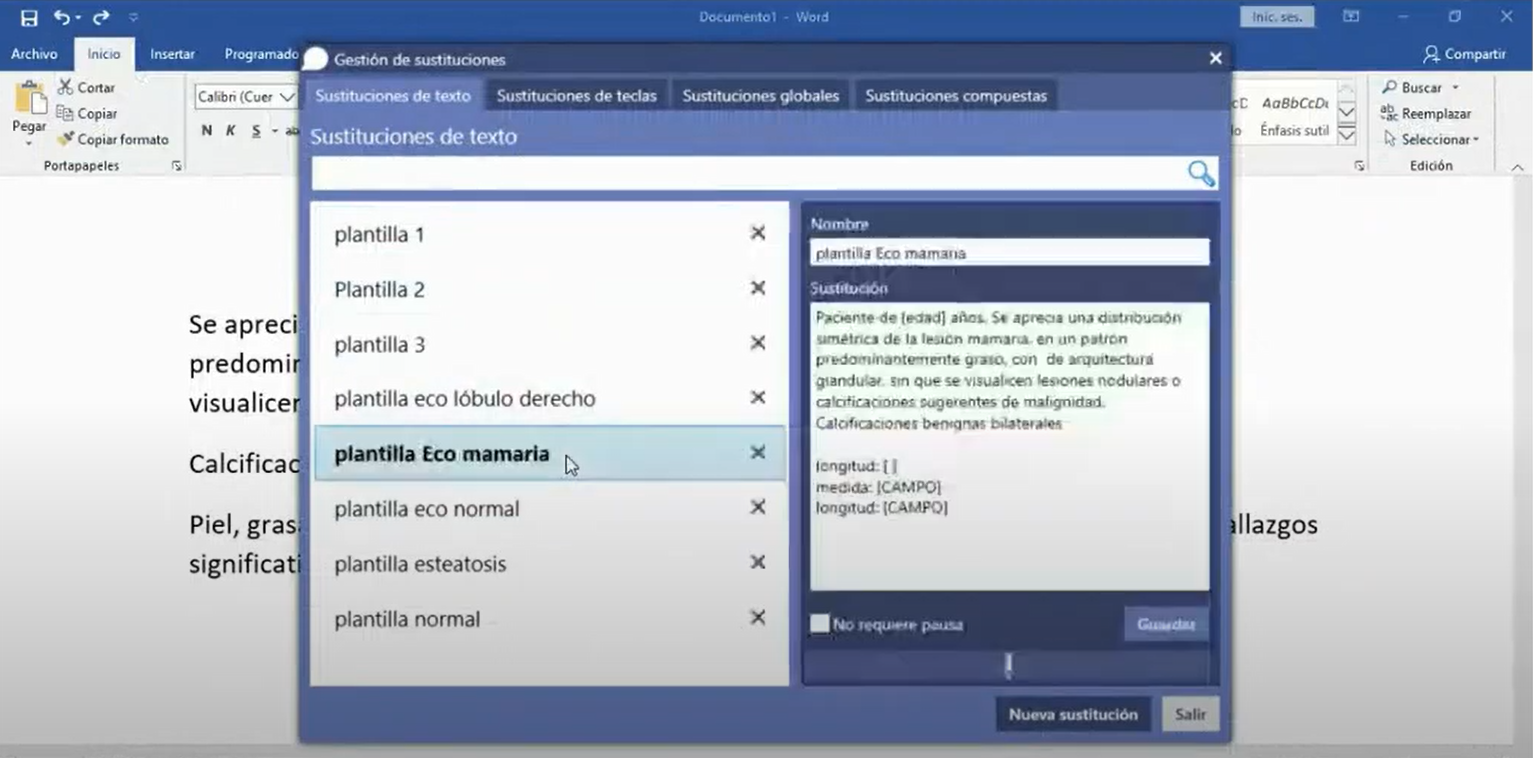
Task: Click the Guardar button
Action: (x=1166, y=624)
